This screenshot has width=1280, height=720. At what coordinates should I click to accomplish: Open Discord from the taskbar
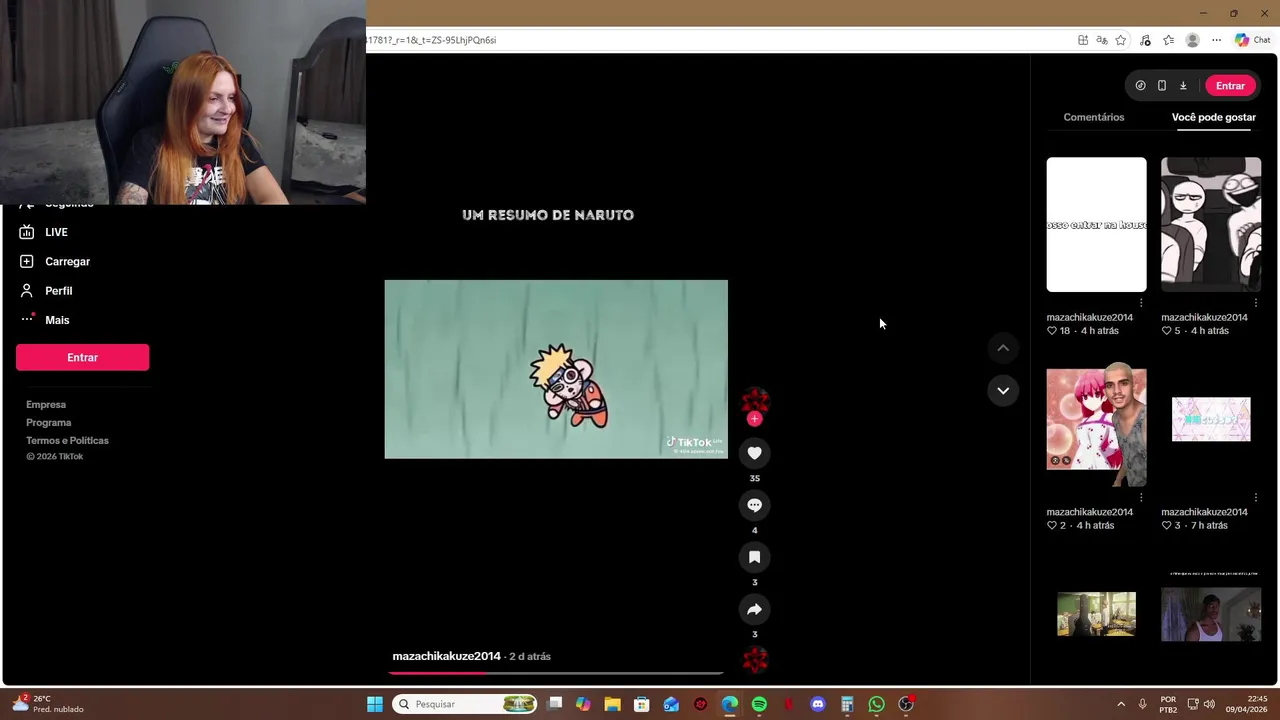pyautogui.click(x=818, y=704)
